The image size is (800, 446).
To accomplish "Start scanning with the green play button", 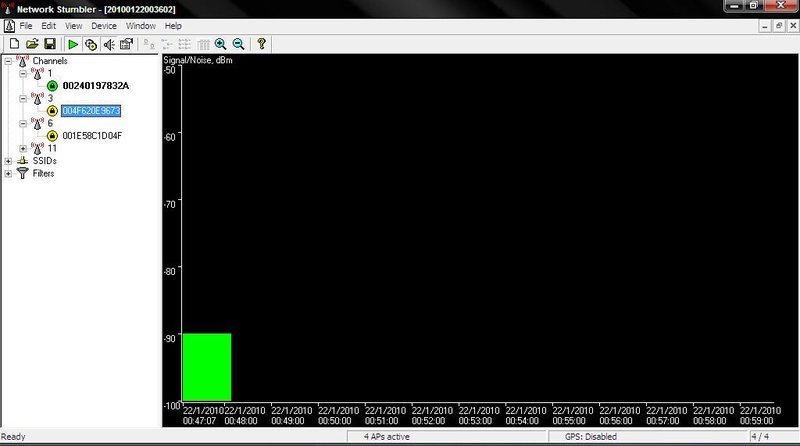I will coord(73,44).
